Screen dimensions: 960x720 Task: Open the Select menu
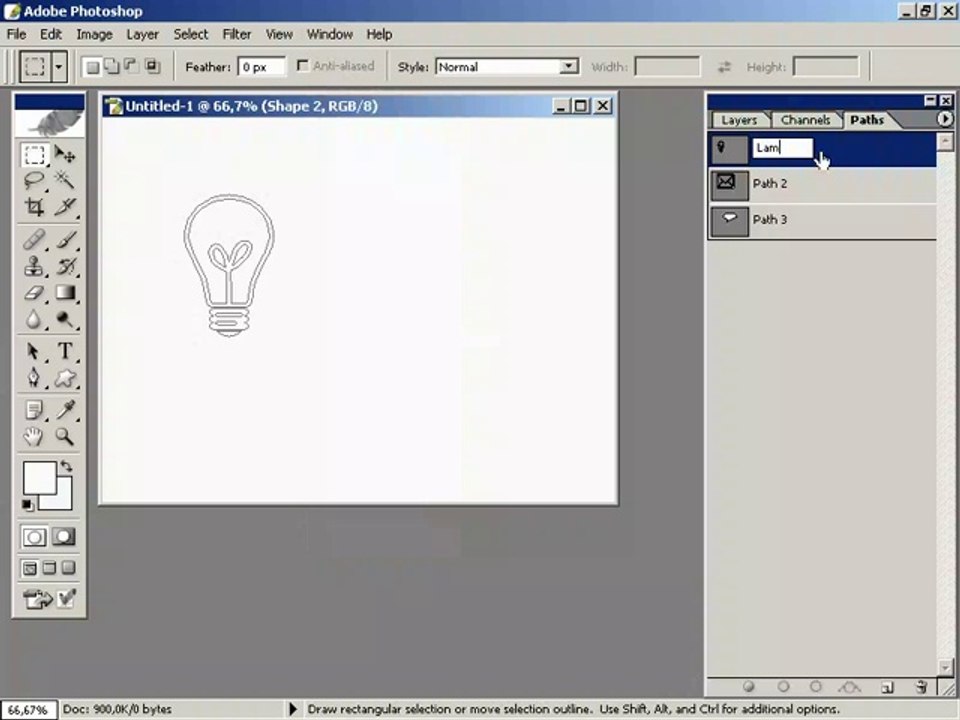[190, 34]
